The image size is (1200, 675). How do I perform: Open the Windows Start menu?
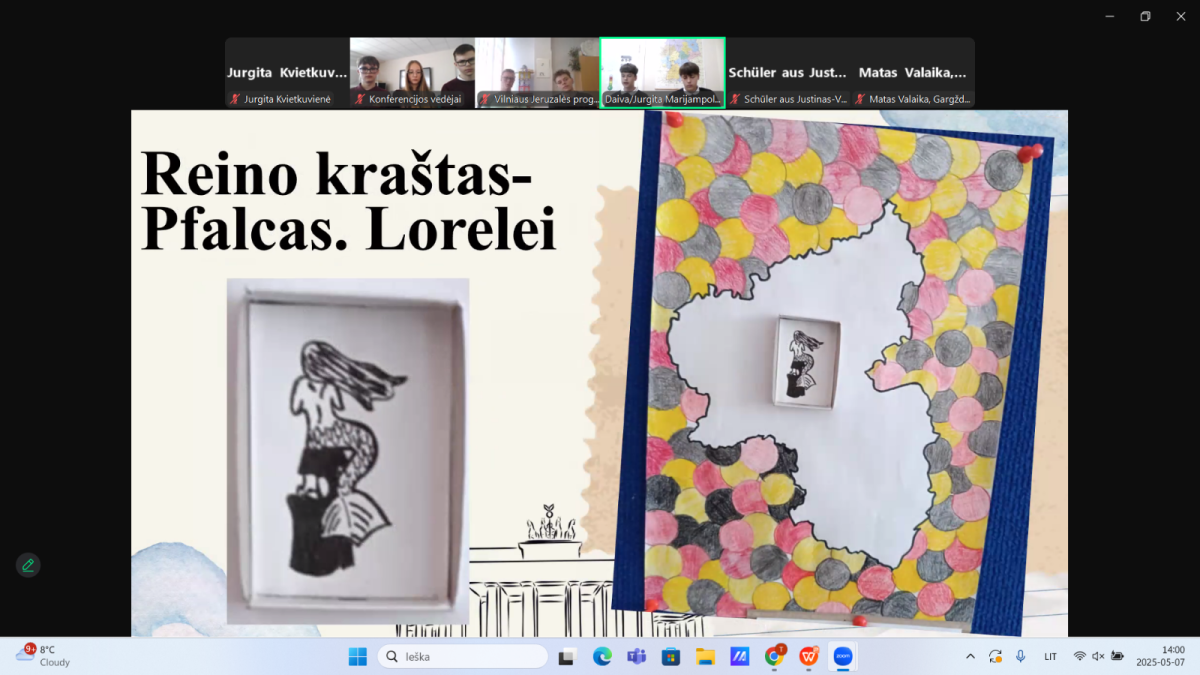click(357, 656)
